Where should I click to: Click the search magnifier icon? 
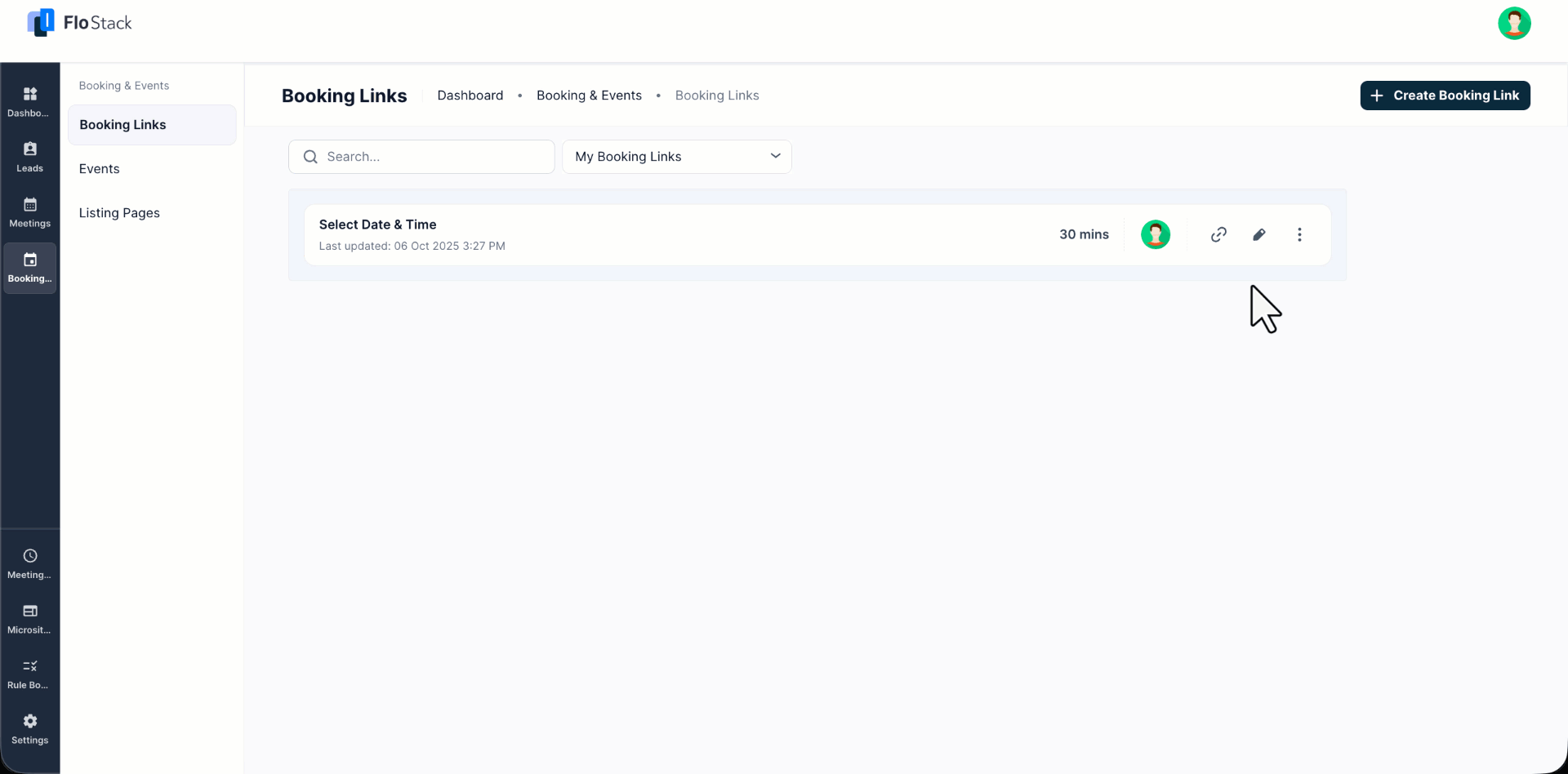(310, 157)
